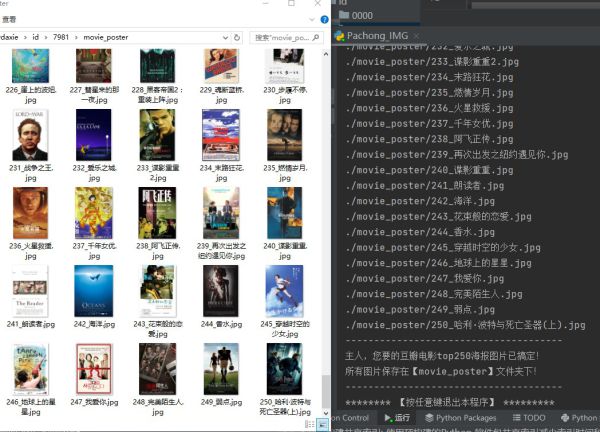Select the 242_海洋.jpg poster thumbnail
600x432 pixels.
[93, 290]
